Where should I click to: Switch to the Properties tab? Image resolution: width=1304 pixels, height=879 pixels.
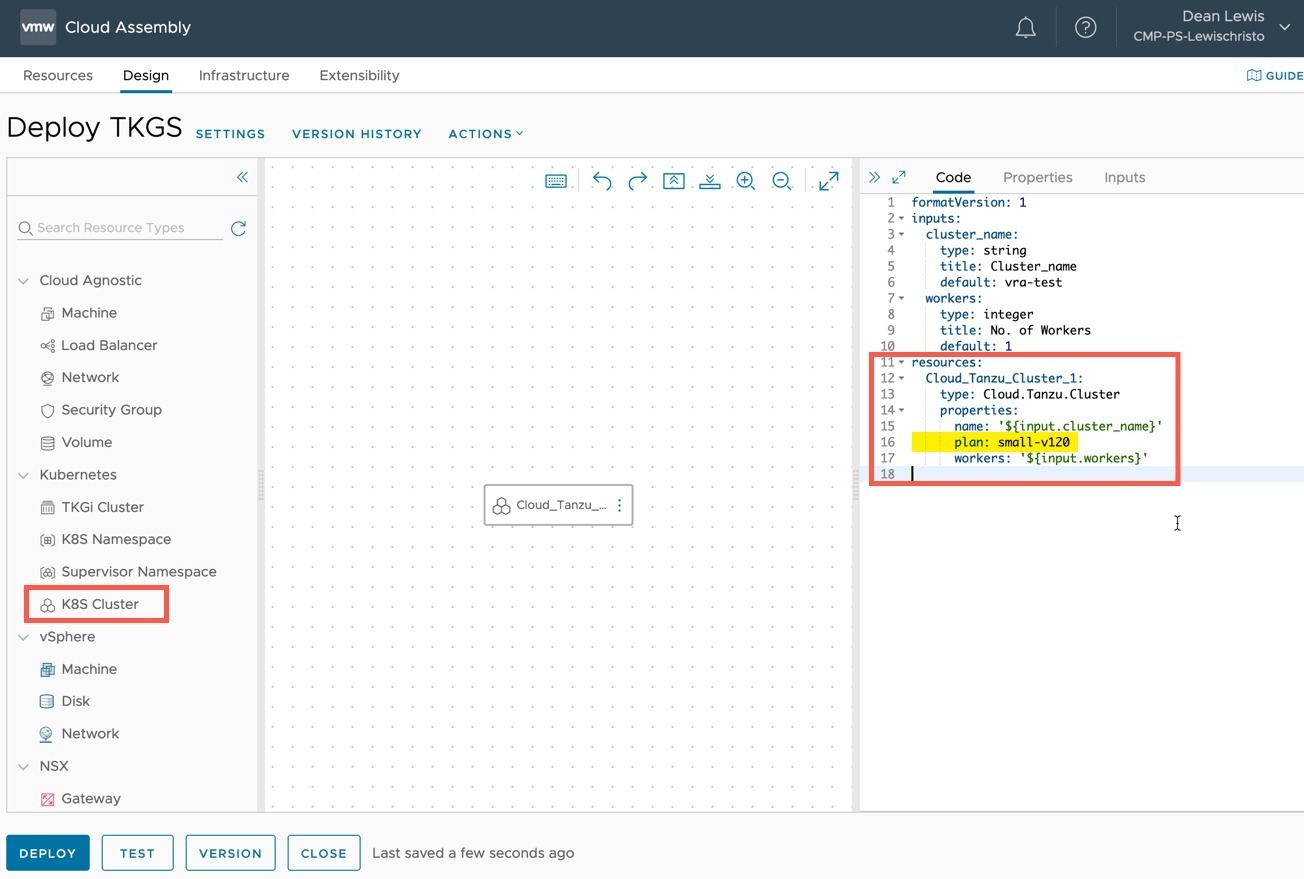point(1038,177)
